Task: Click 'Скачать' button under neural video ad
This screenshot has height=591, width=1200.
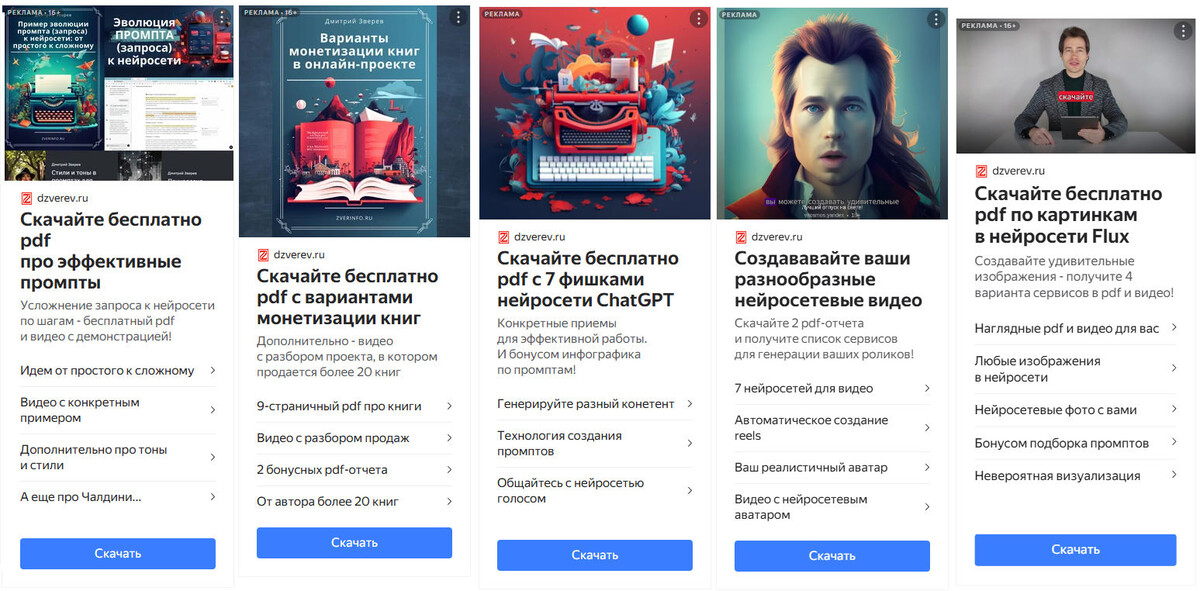Action: (x=832, y=556)
